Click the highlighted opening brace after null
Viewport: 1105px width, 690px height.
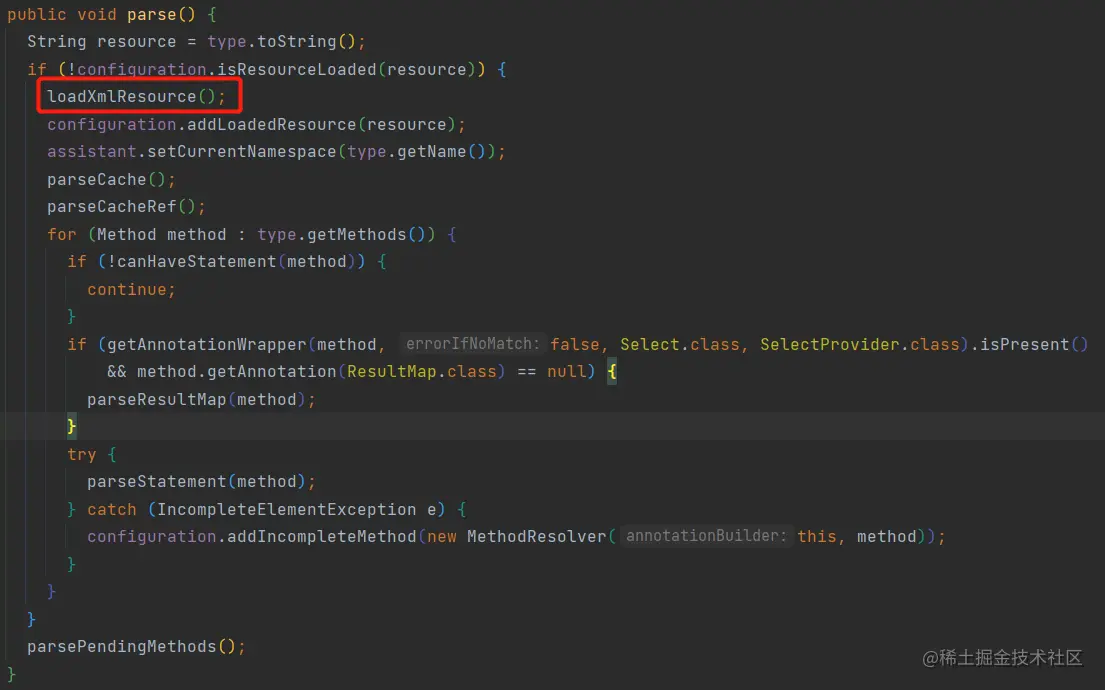pyautogui.click(x=612, y=371)
